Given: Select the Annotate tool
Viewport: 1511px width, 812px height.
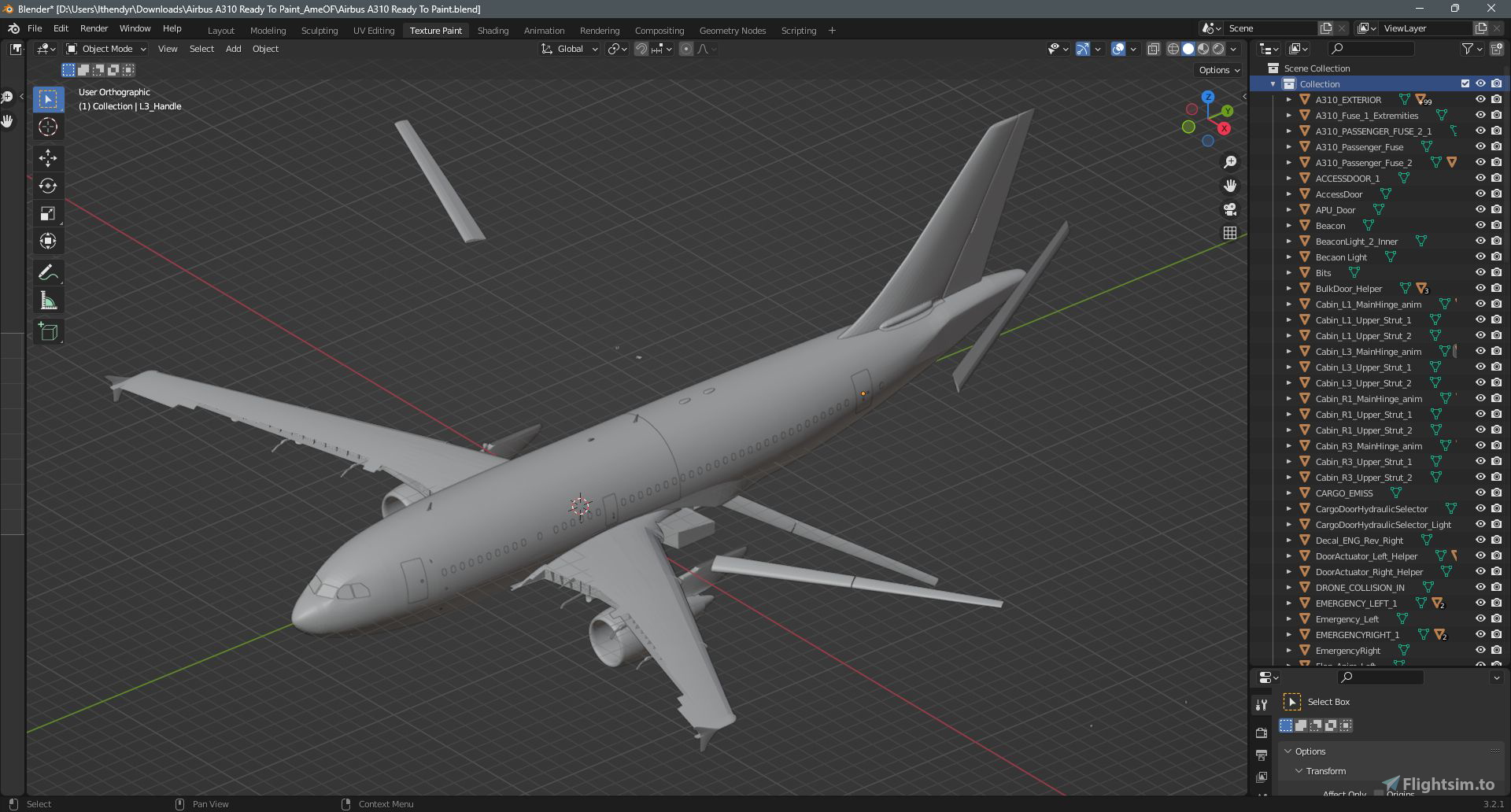Looking at the screenshot, I should (x=48, y=272).
